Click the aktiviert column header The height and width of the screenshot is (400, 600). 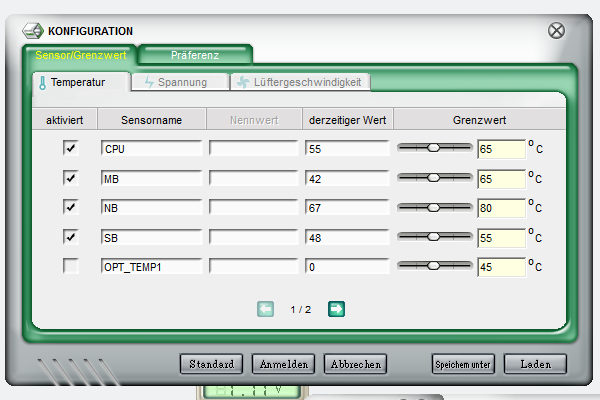(x=65, y=120)
